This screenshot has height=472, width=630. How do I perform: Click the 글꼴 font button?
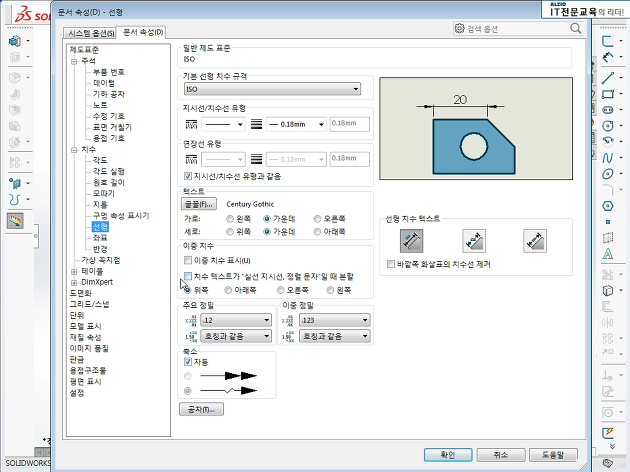(x=199, y=204)
